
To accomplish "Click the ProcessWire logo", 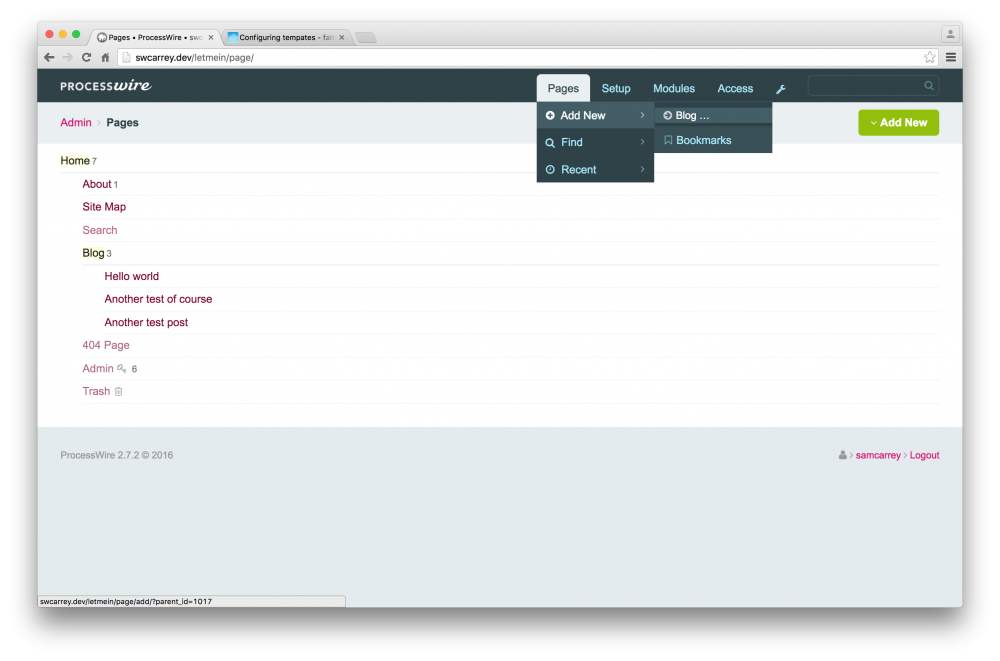I will coord(105,86).
